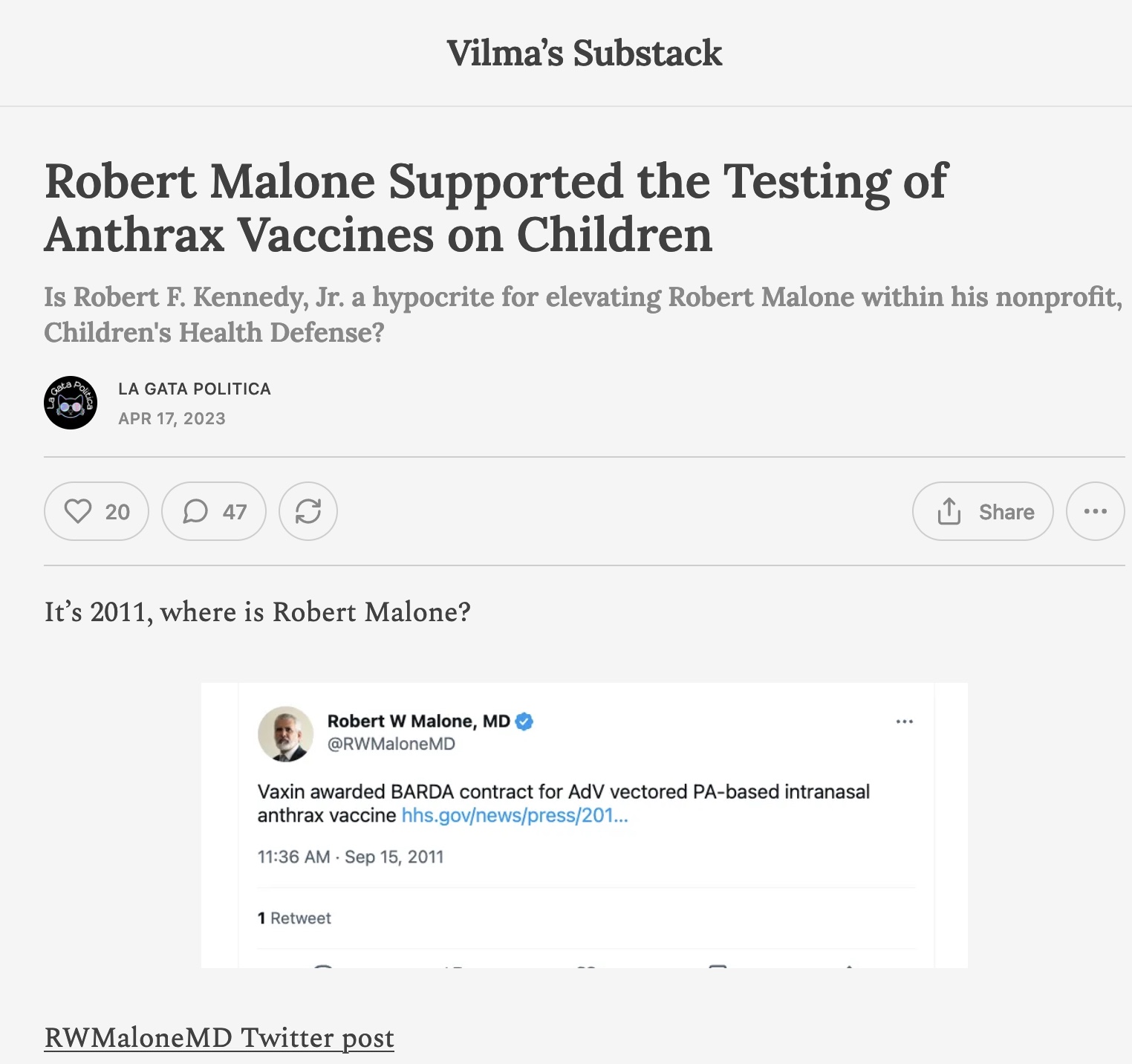Click the blue verified badge
The height and width of the screenshot is (1064, 1132).
[524, 721]
